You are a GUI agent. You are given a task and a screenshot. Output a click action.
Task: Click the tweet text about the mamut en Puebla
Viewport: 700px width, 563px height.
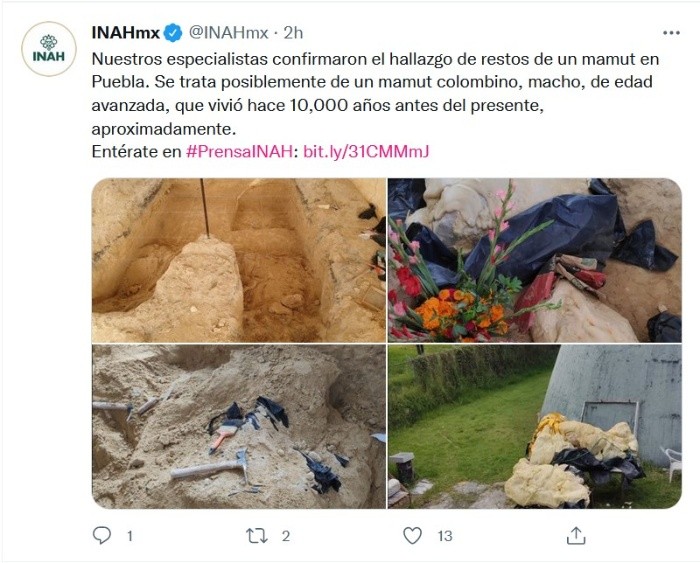point(375,94)
